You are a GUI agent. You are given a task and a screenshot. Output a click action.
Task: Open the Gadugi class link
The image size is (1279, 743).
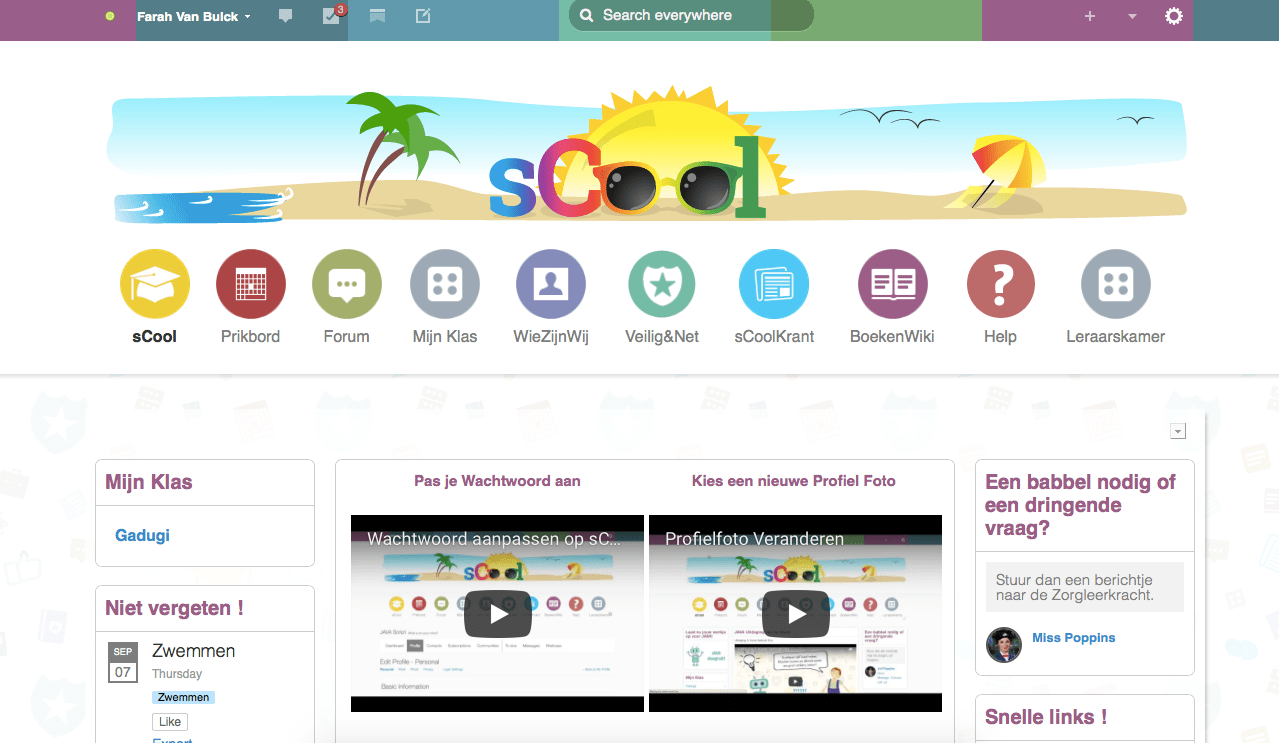pos(142,535)
